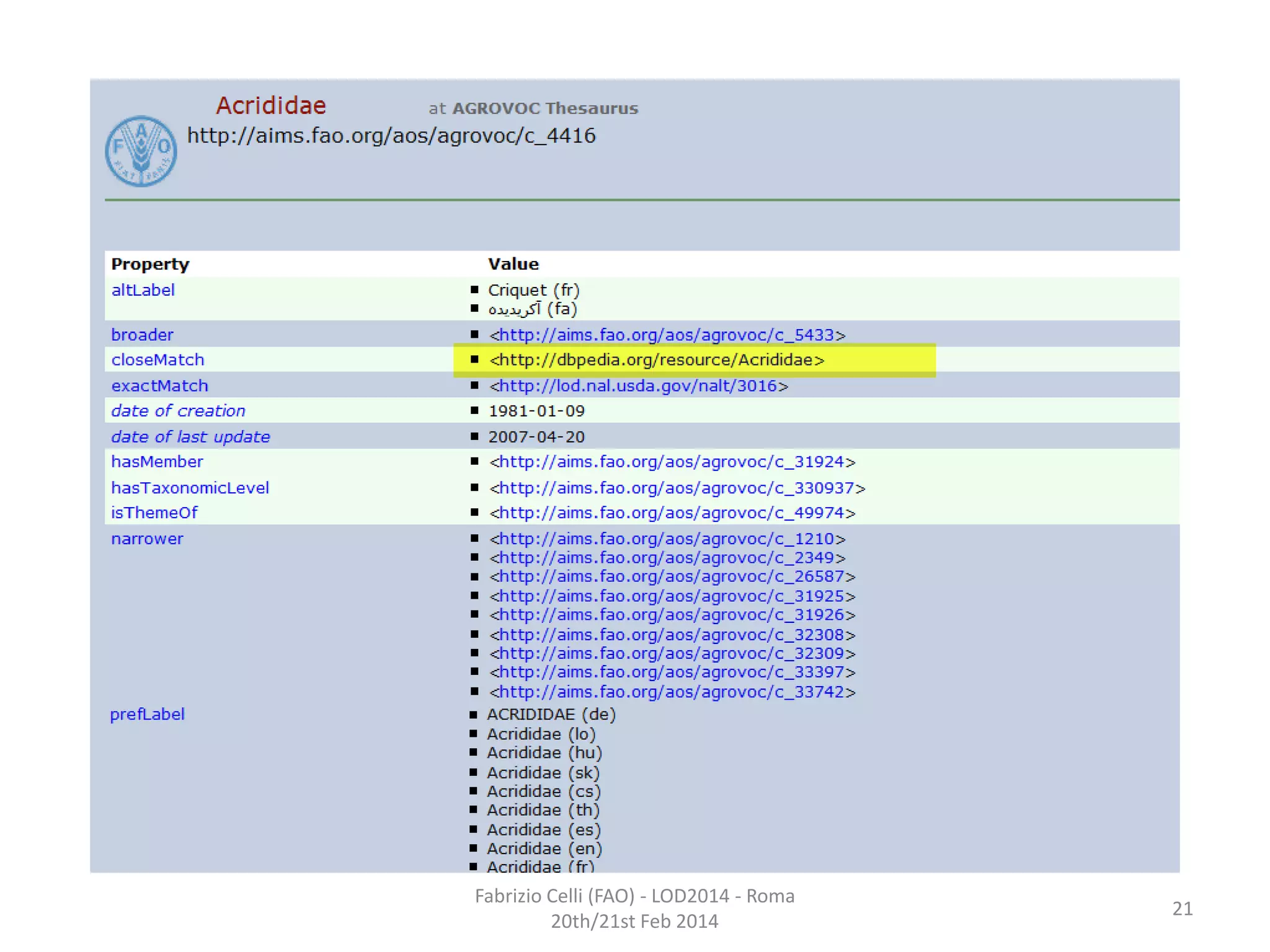Follow the agrovoc c_49974 link
This screenshot has width=1270, height=952.
click(672, 513)
